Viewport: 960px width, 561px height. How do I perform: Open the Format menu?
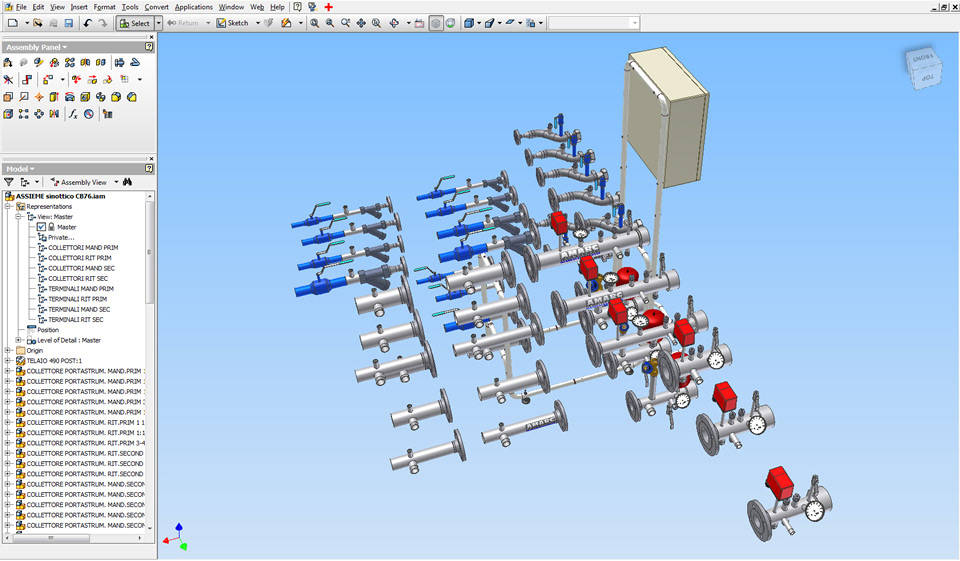tap(105, 7)
